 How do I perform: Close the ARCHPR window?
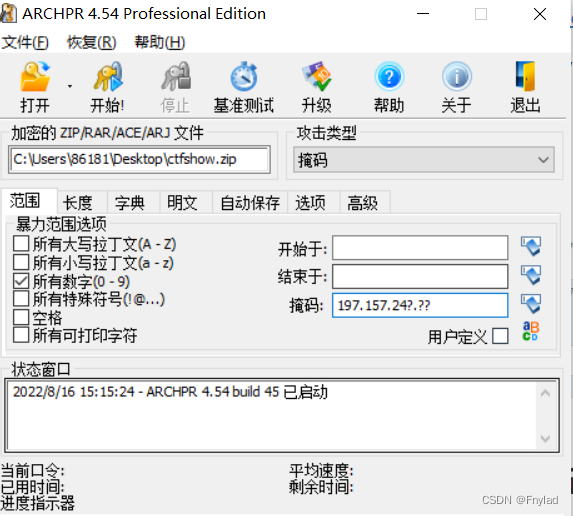(540, 14)
